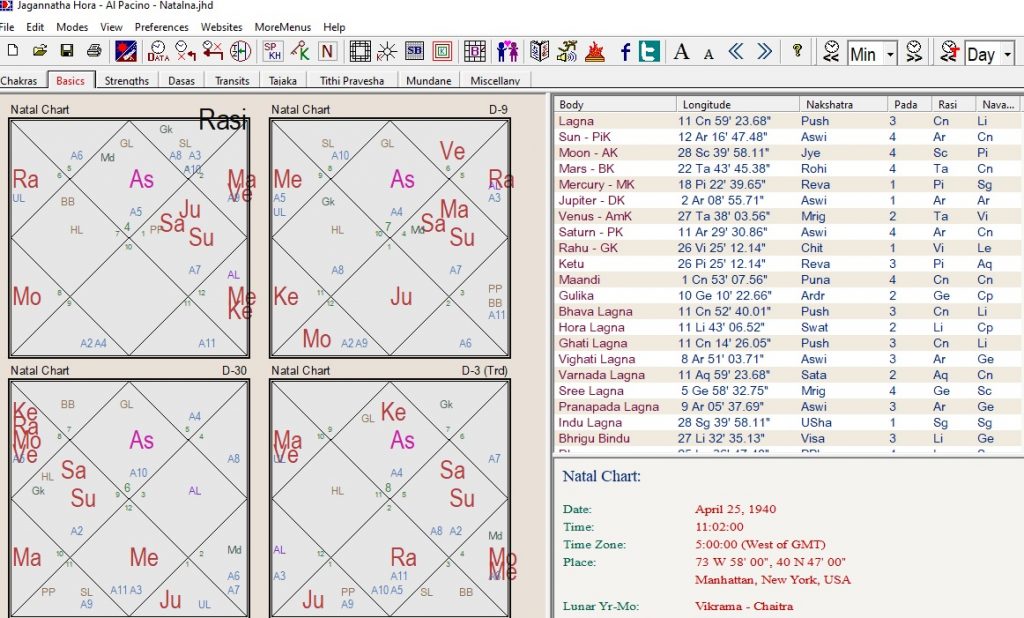Sort by the Pada column header

coord(908,105)
